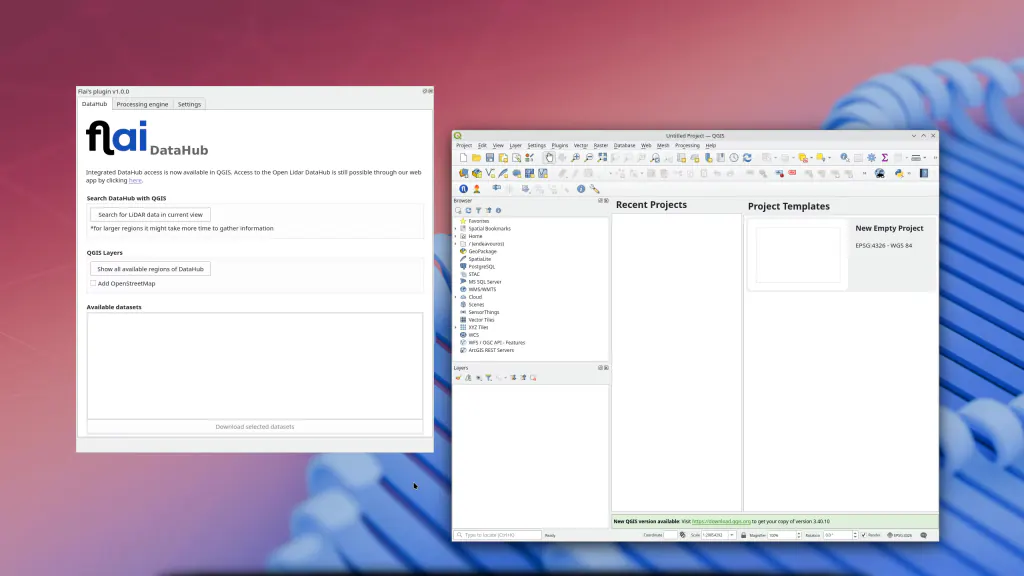
Task: Activate the Zoom In magnifier tool
Action: [x=575, y=158]
